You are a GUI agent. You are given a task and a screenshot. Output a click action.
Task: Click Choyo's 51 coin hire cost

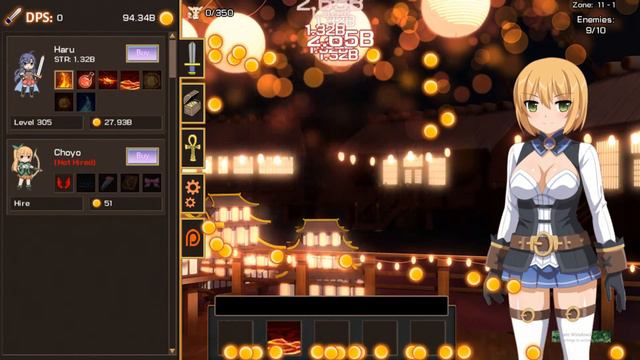[125, 203]
